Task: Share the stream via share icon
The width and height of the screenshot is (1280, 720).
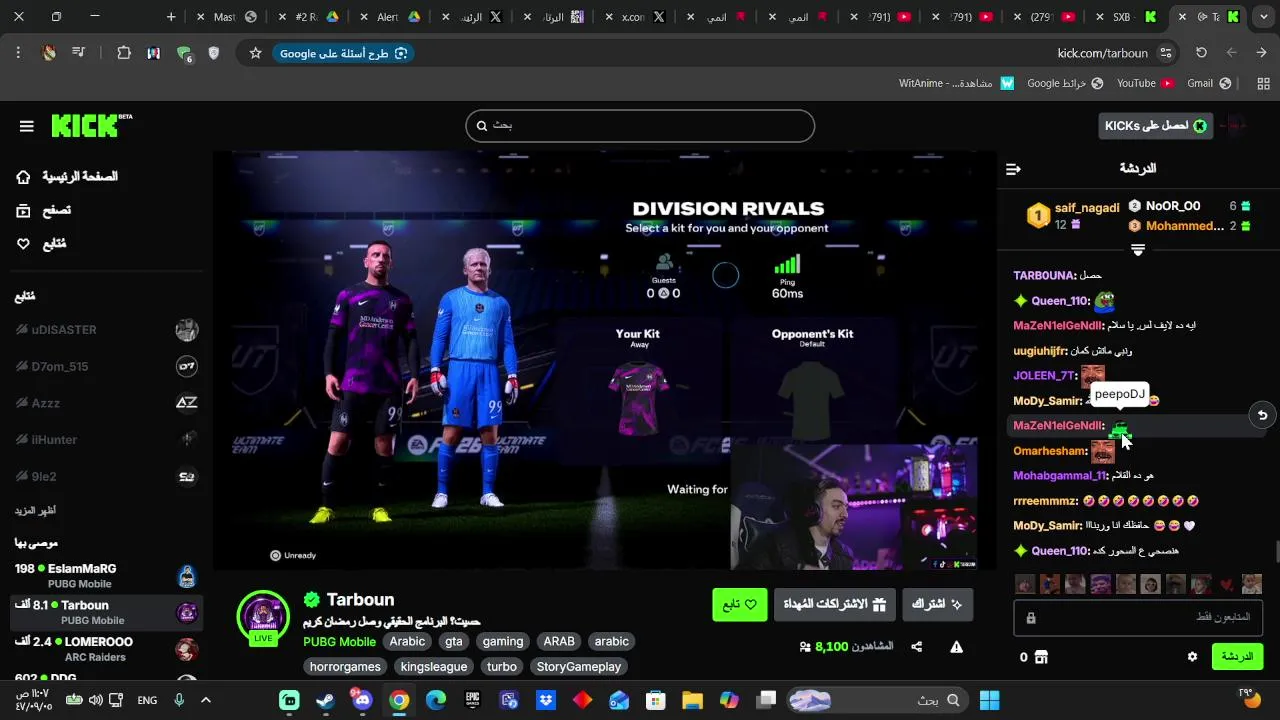Action: point(916,647)
